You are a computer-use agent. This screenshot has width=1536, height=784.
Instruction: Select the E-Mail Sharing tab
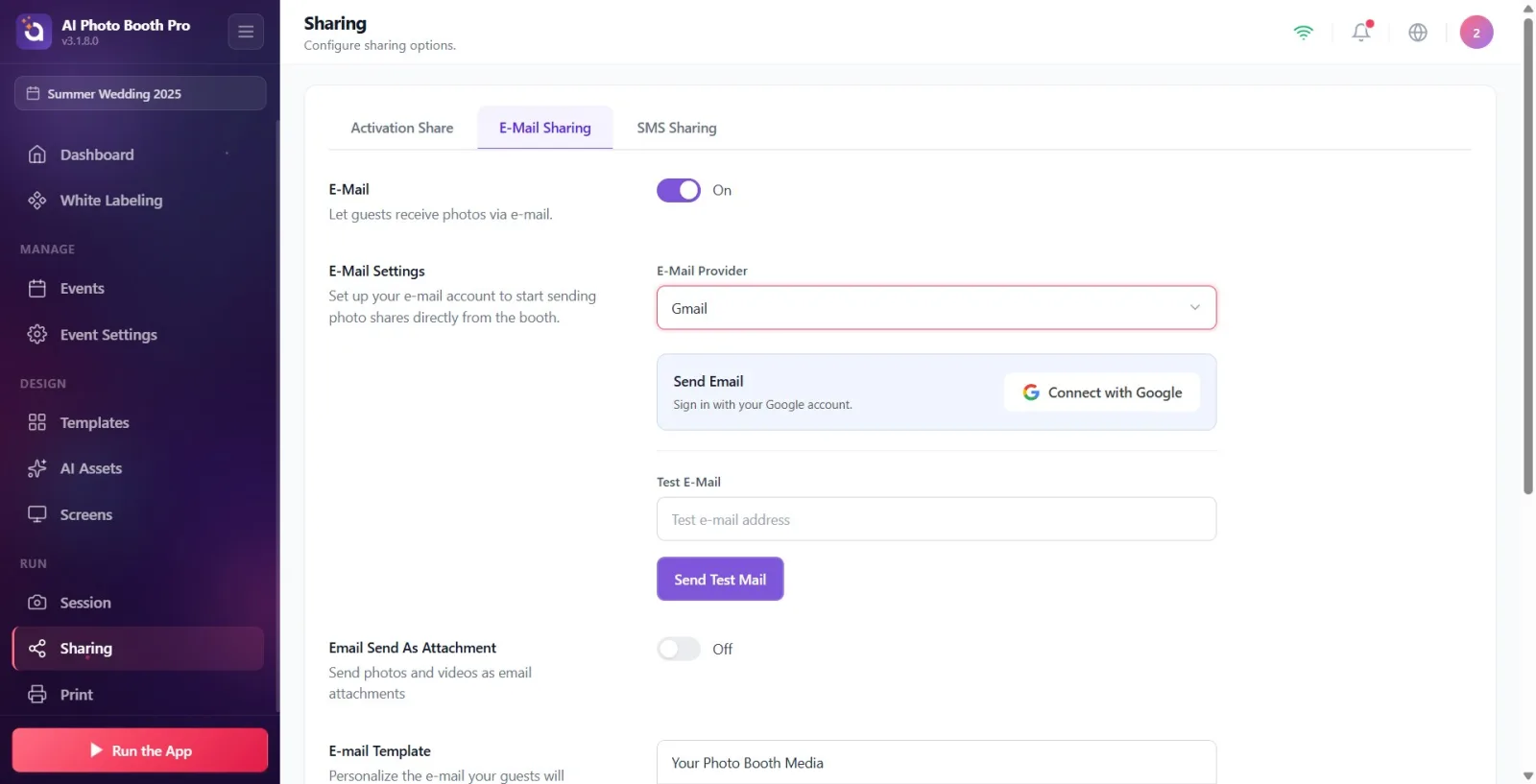click(545, 128)
